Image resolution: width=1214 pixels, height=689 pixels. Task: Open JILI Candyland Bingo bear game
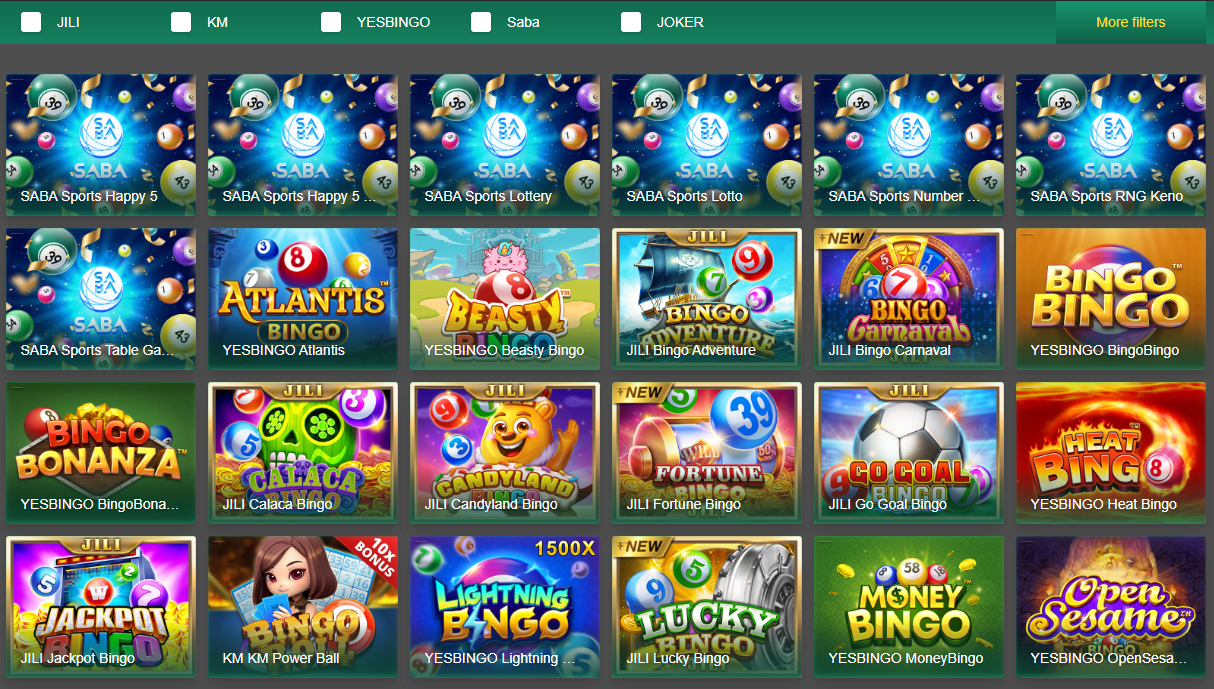click(505, 453)
